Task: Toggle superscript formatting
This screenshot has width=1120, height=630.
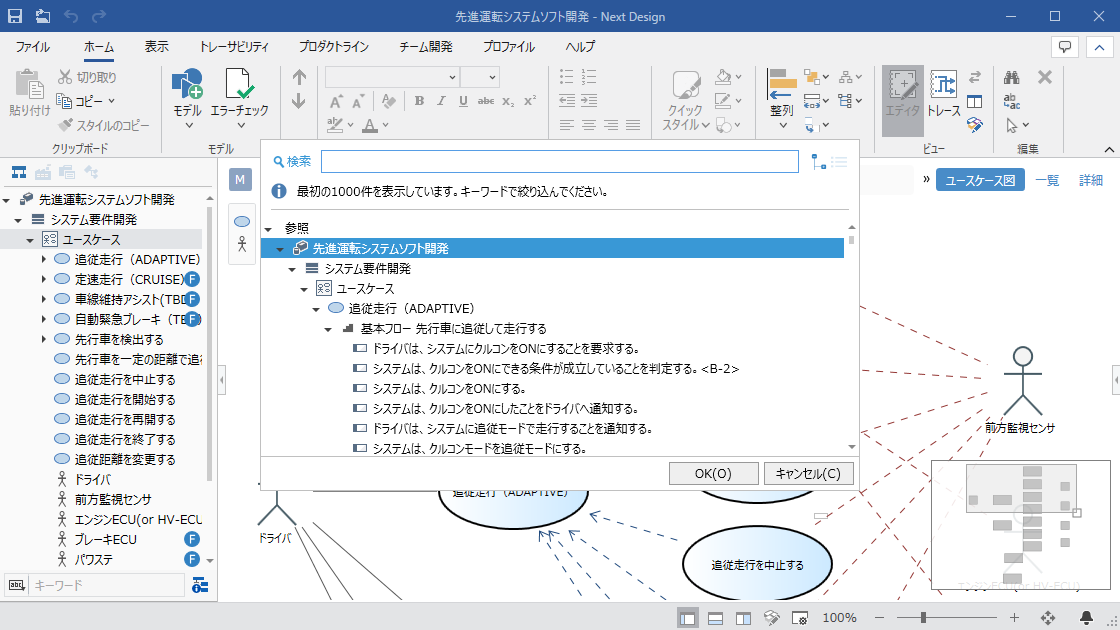Action: (530, 101)
